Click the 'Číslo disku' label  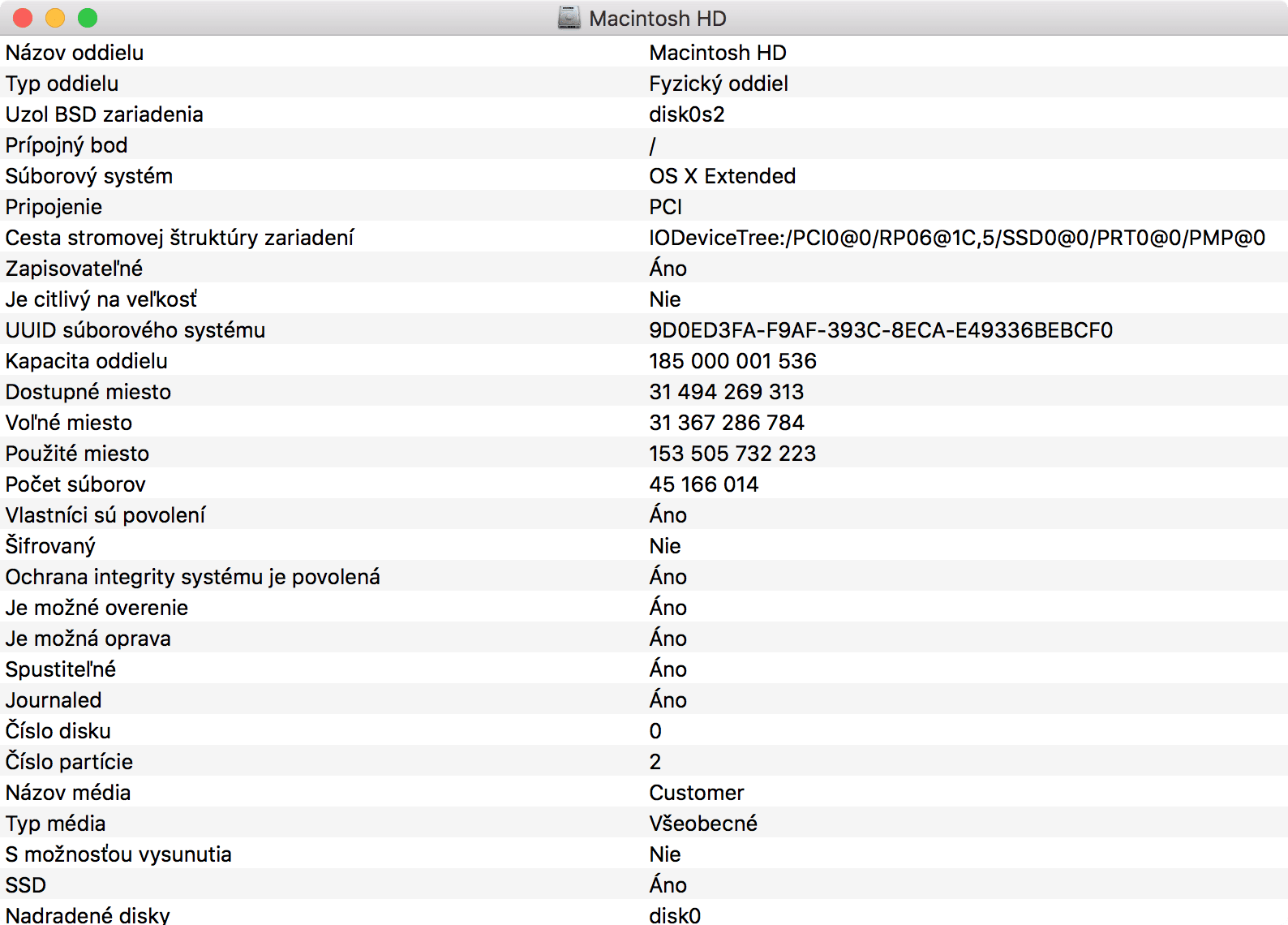[58, 731]
